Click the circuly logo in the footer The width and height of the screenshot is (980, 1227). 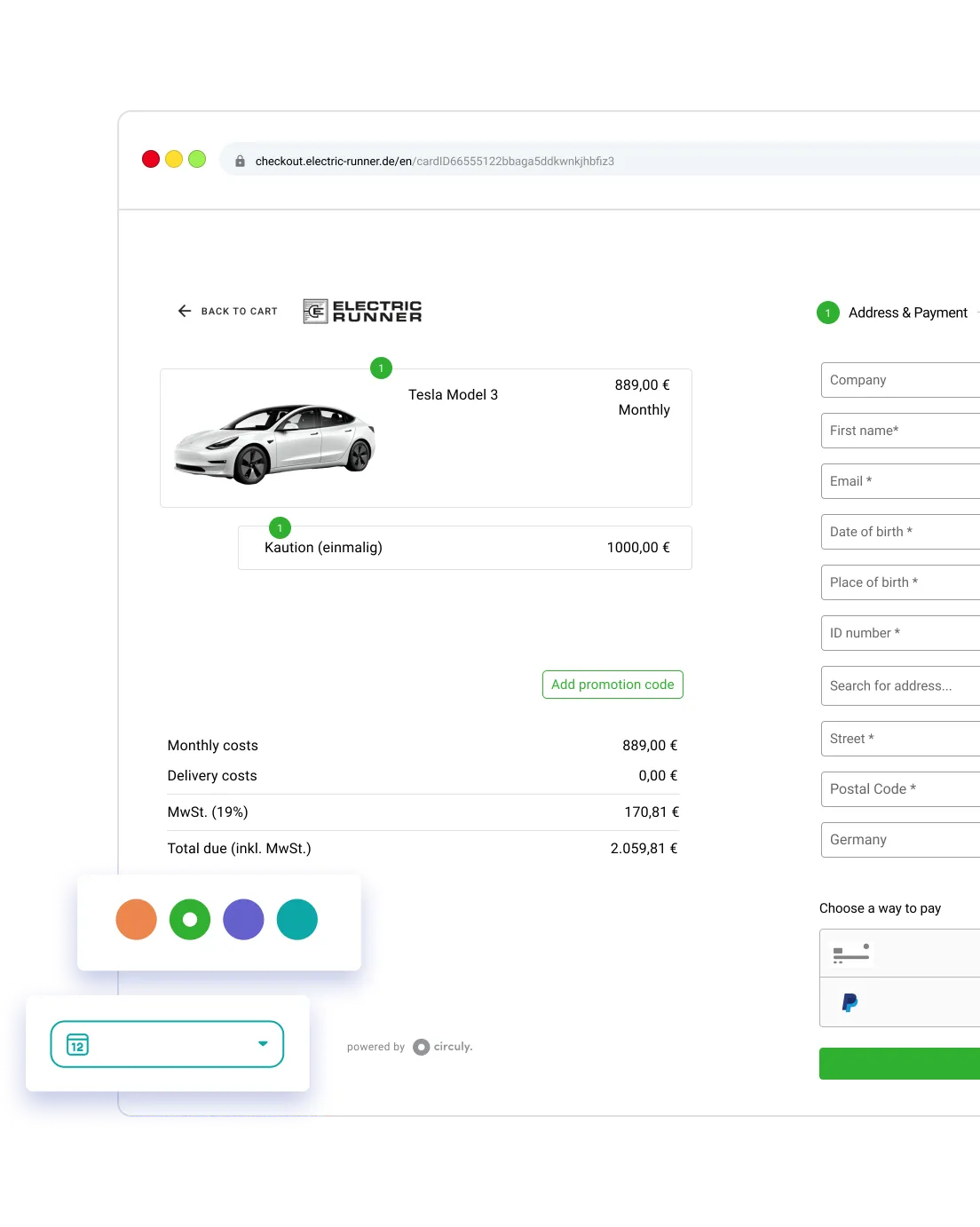point(443,1047)
